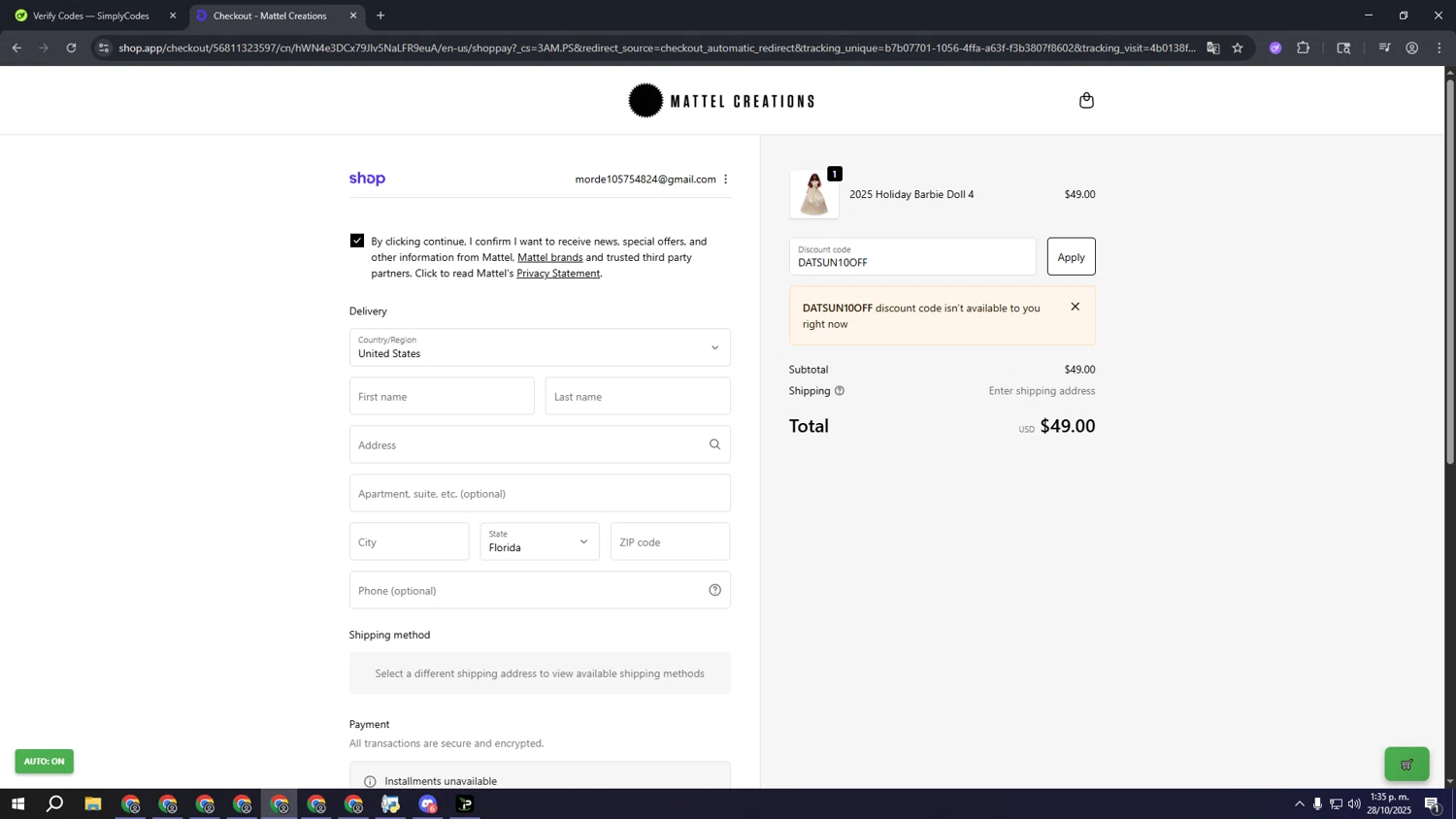
Task: Click the Apply discount button
Action: click(x=1071, y=257)
